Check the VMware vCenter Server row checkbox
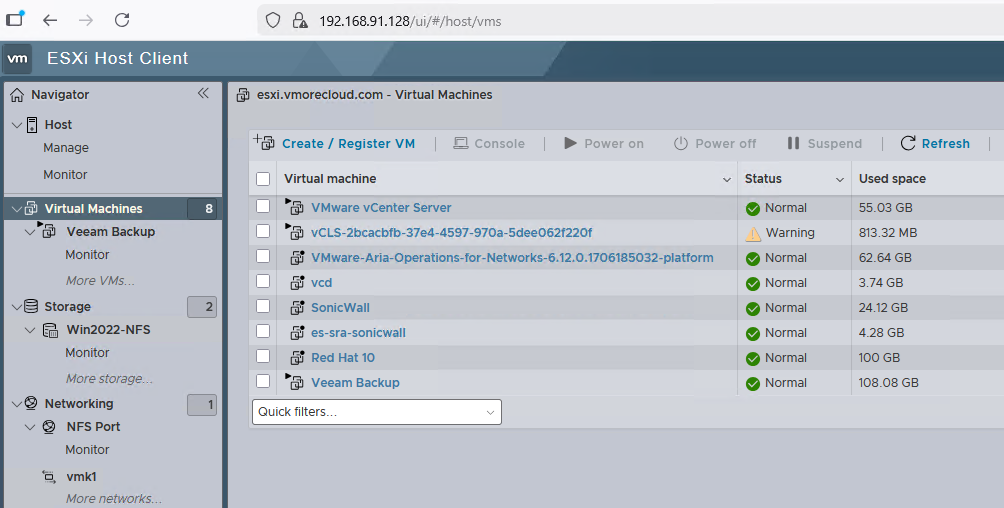 [263, 206]
